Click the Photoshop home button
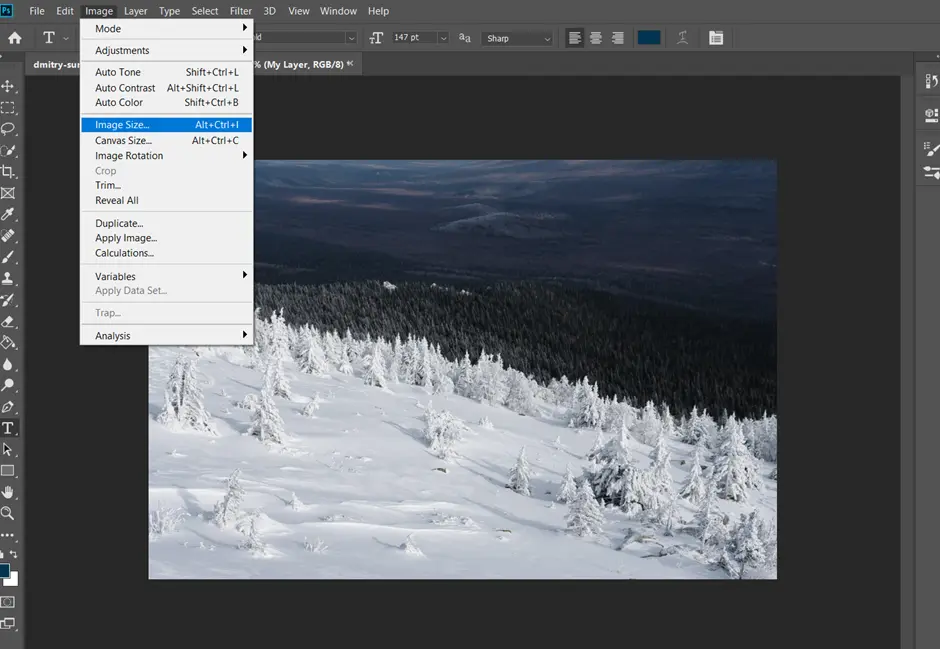This screenshot has width=940, height=649. [x=13, y=36]
